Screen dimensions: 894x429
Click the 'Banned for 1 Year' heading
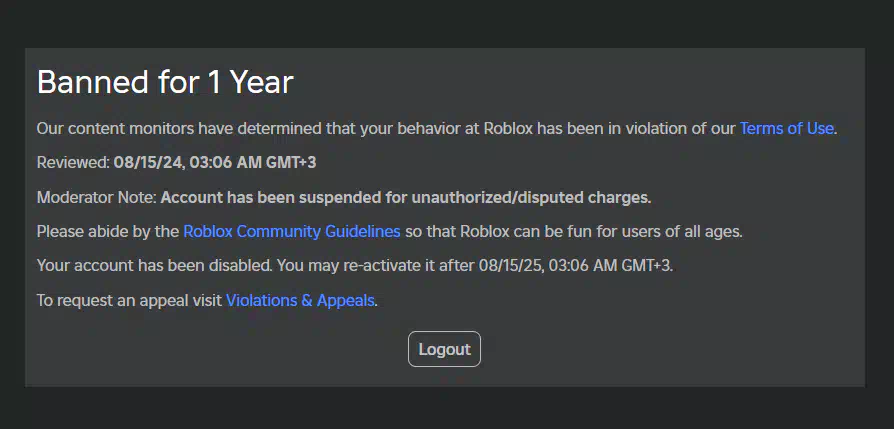click(165, 82)
